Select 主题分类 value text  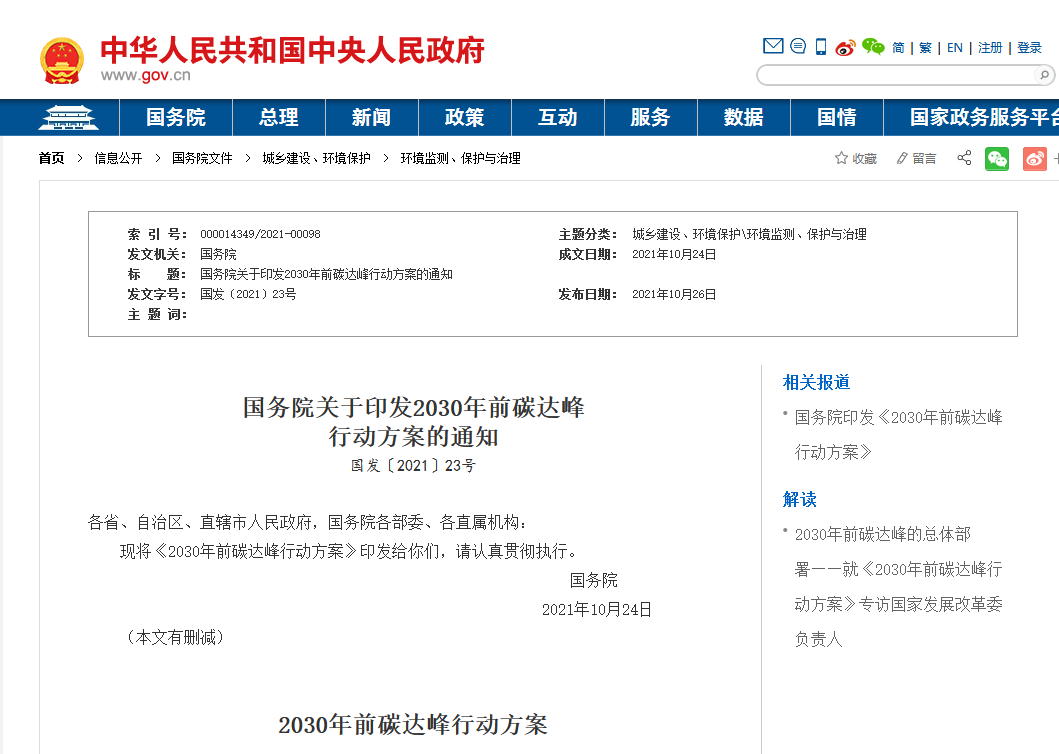[x=750, y=234]
